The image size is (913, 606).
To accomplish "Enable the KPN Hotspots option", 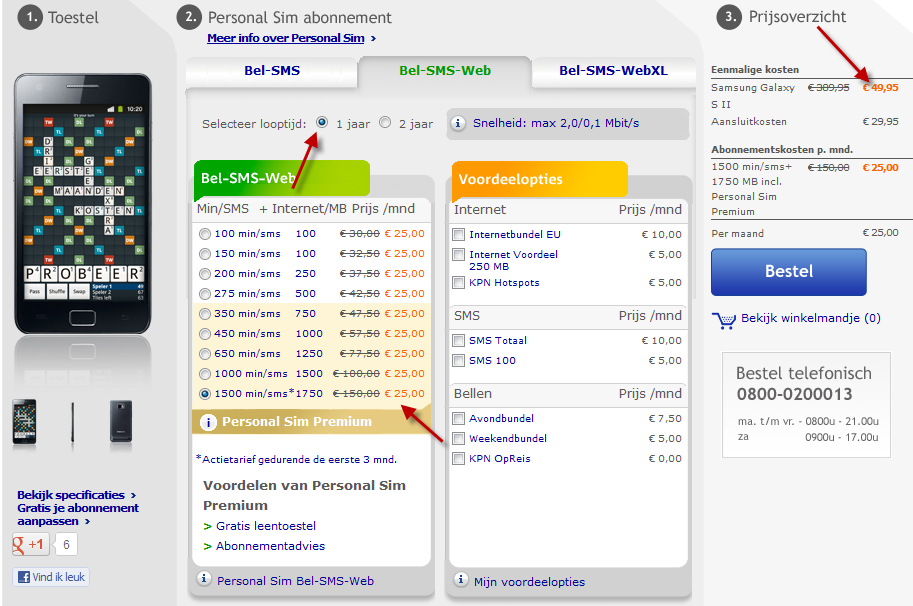I will [459, 282].
